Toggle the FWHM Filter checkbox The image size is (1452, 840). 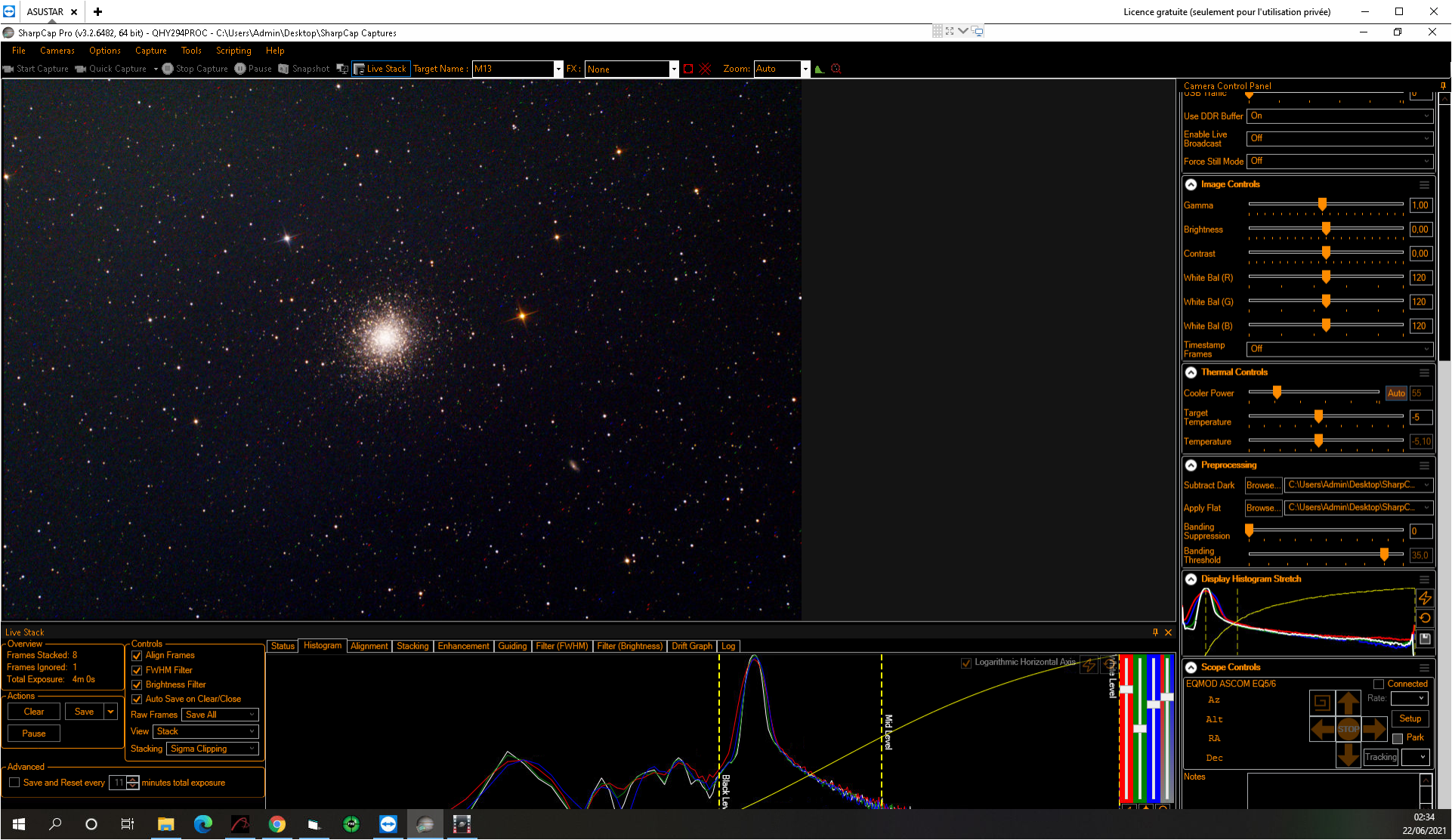pyautogui.click(x=137, y=670)
